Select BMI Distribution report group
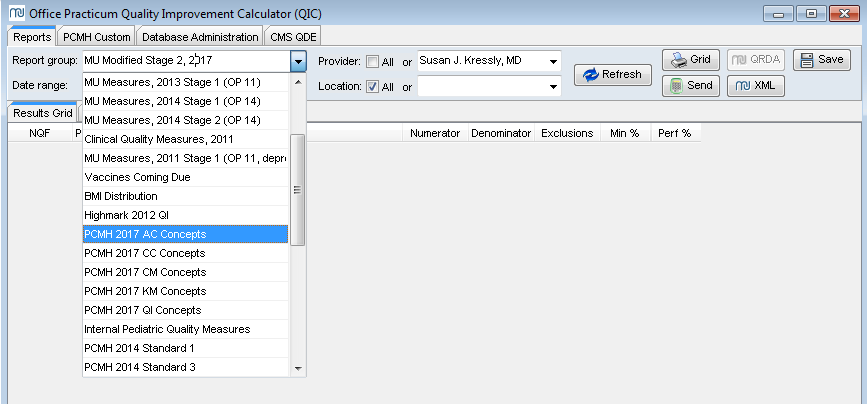This screenshot has width=867, height=404. pyautogui.click(x=186, y=196)
